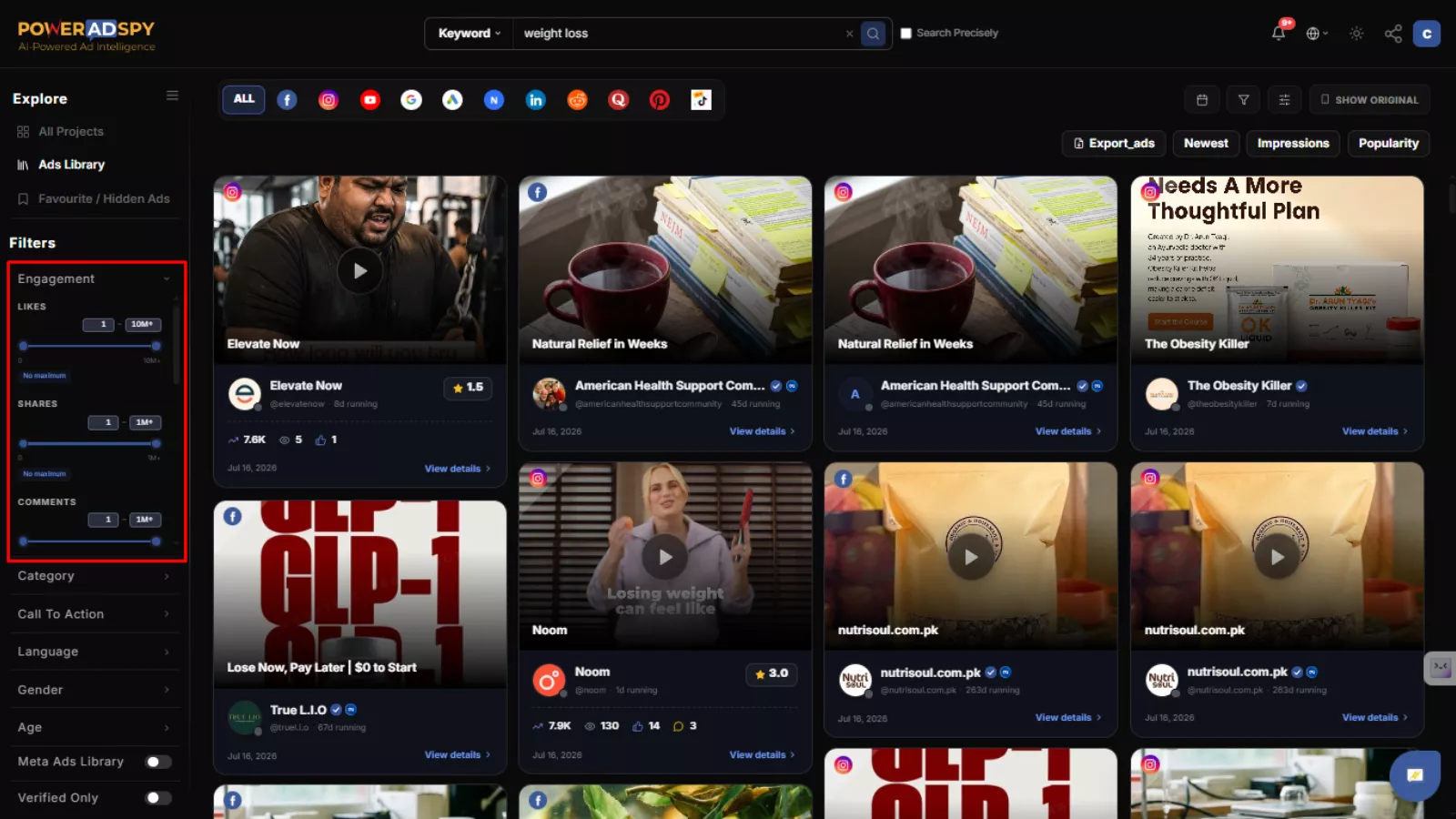Filter ads by TikTok platform icon
The width and height of the screenshot is (1456, 819).
coord(701,100)
